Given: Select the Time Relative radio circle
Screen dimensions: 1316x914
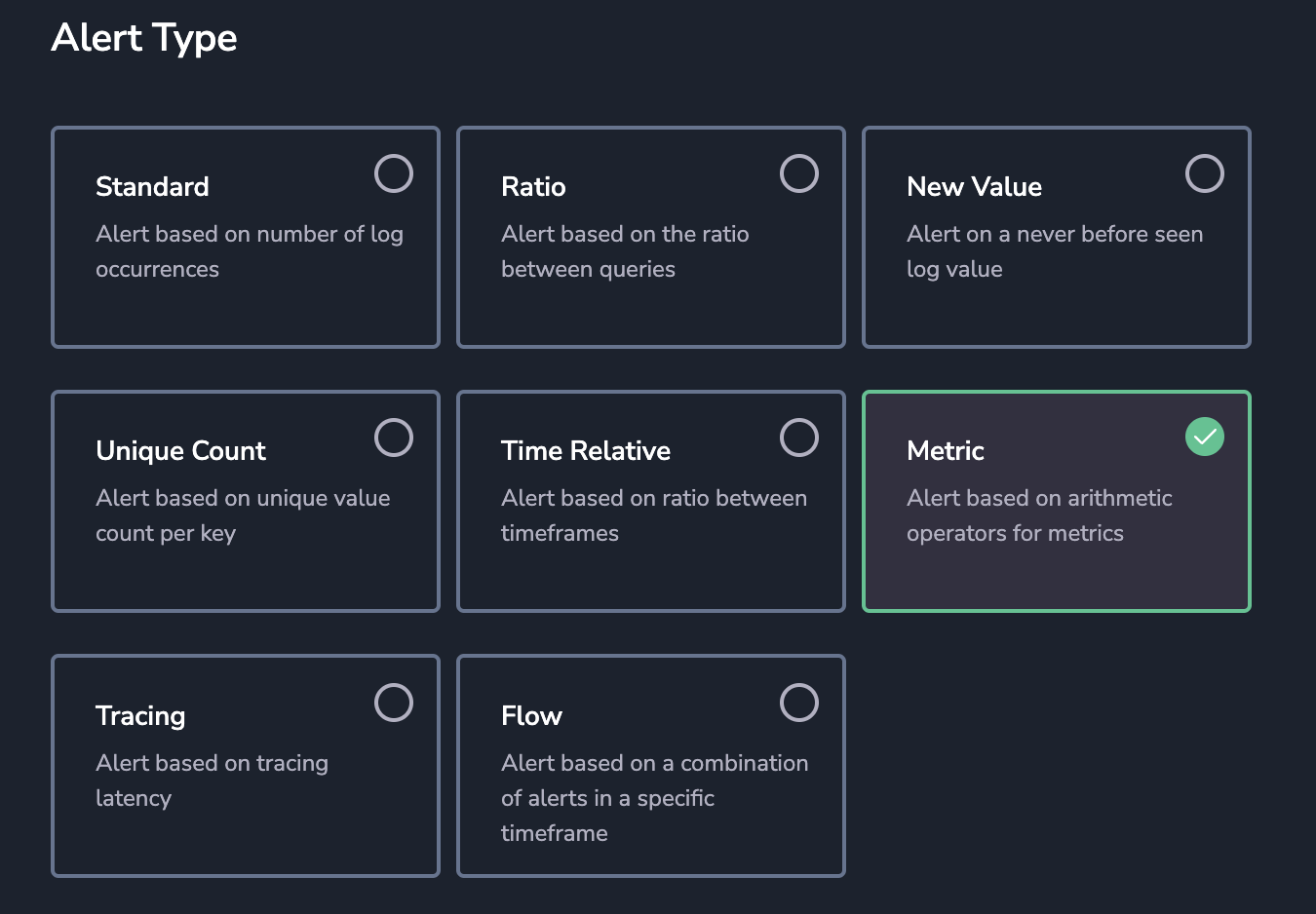Looking at the screenshot, I should (799, 438).
